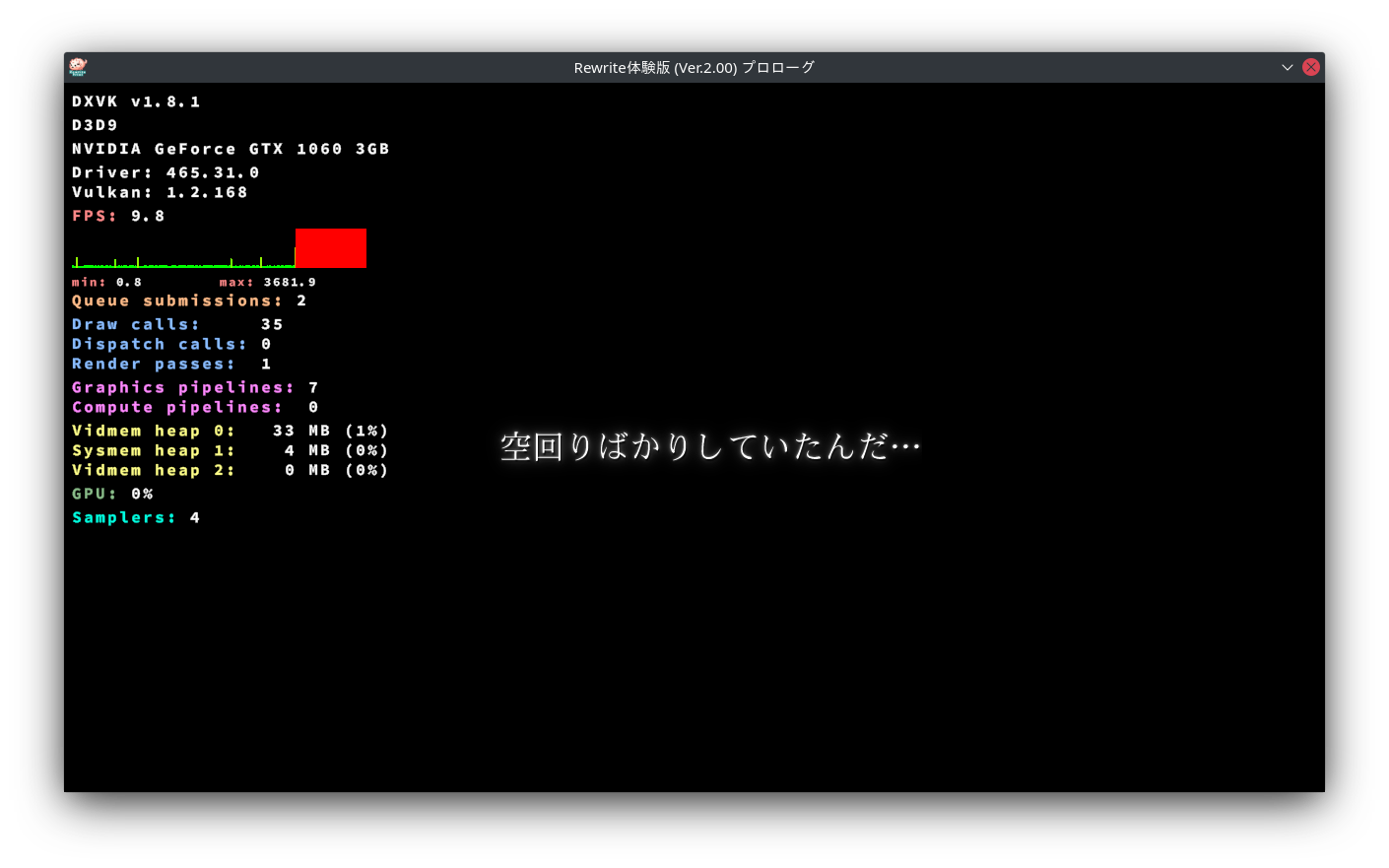Viewport: 1389px width, 868px height.
Task: Click the DXVK v1.8.1 version text
Action: click(136, 101)
